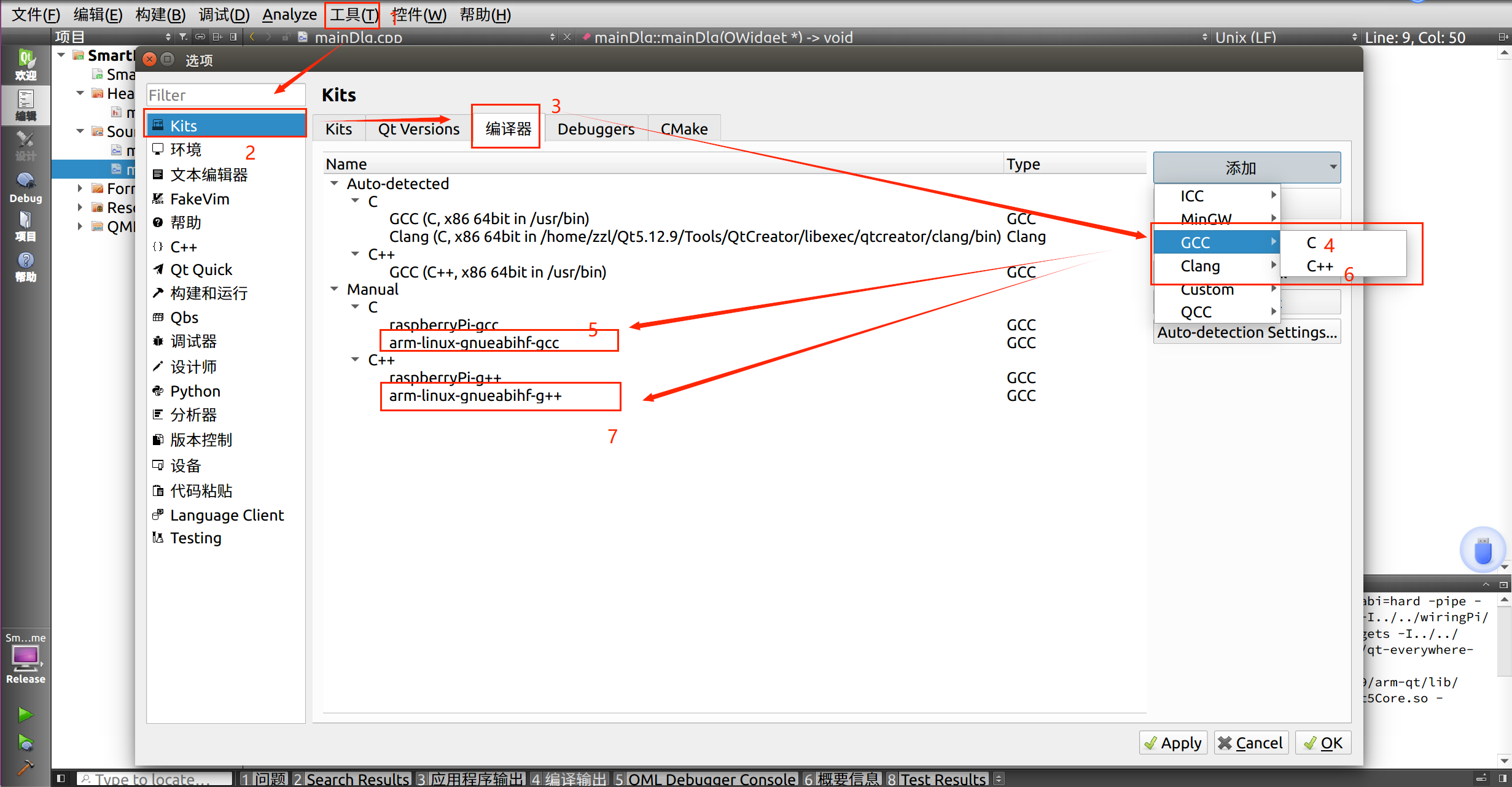Open the Projects mode icon
This screenshot has height=787, width=1512.
[25, 225]
